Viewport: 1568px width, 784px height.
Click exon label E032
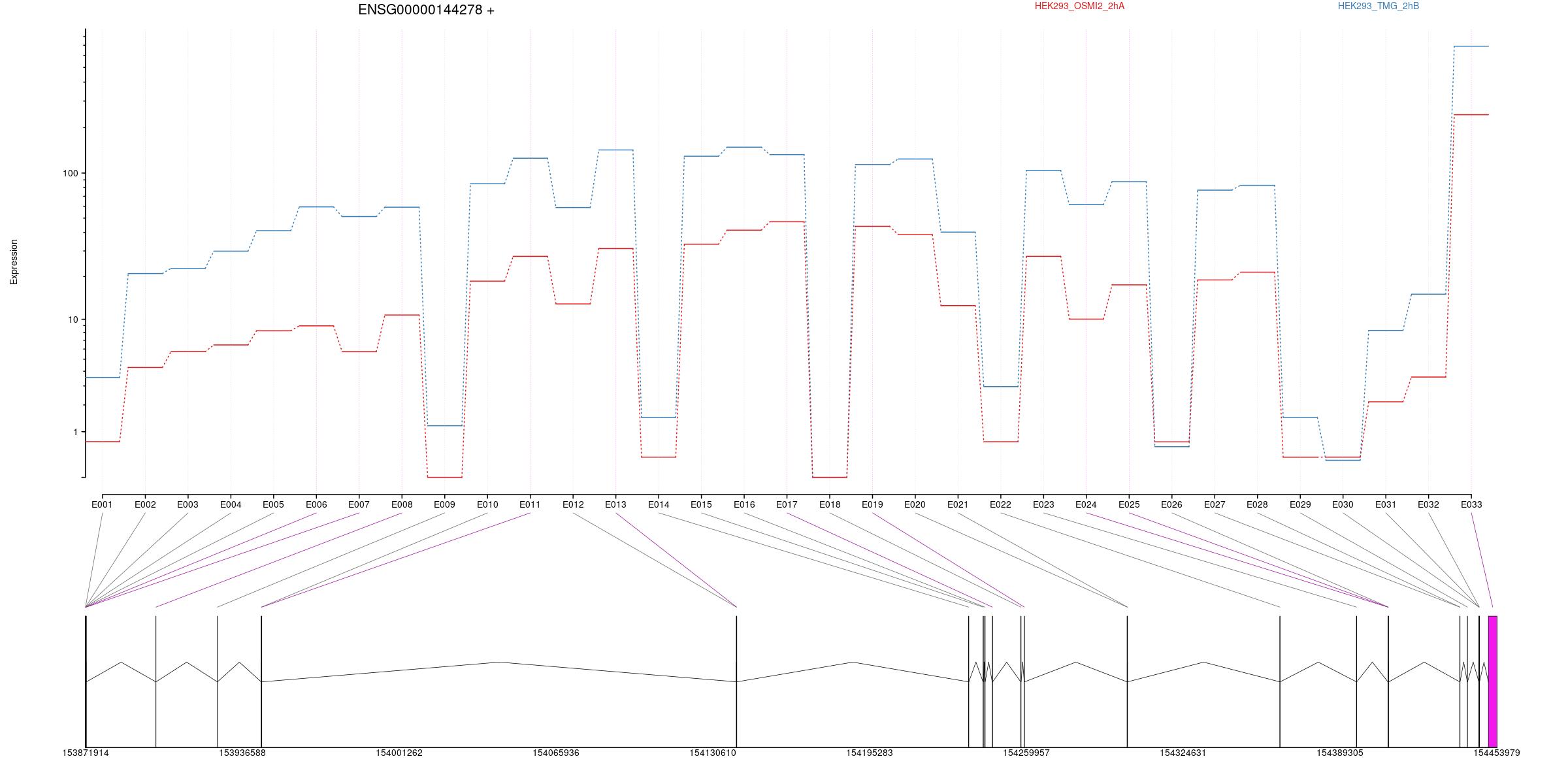[x=1428, y=504]
